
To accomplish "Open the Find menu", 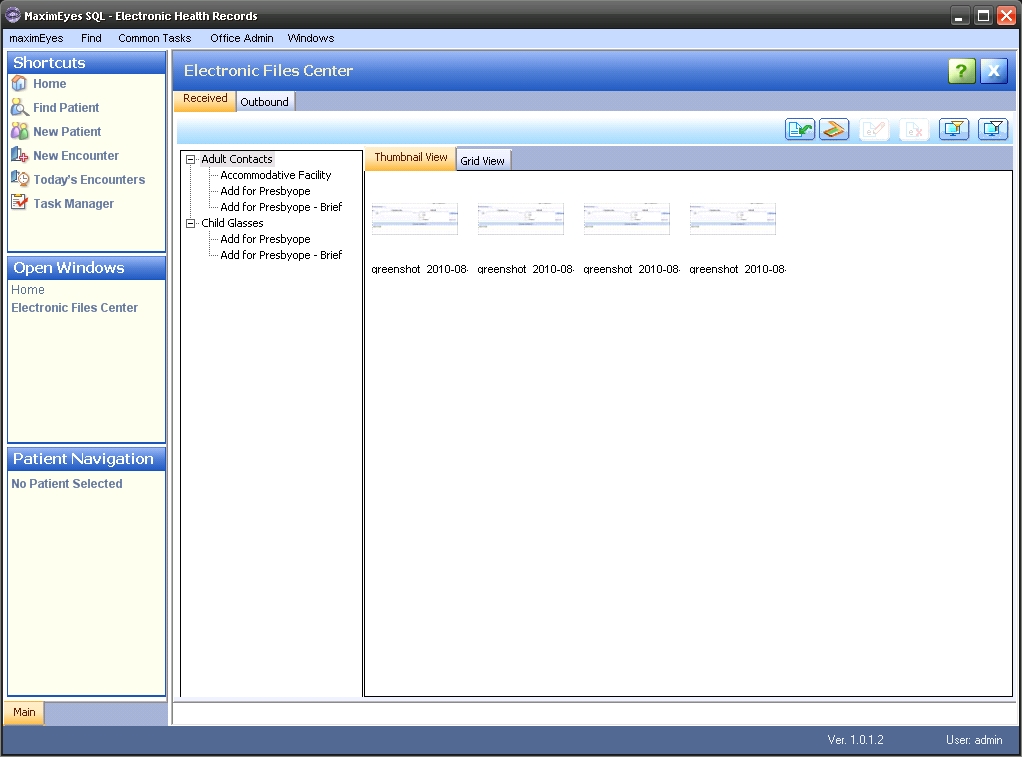I will click(91, 38).
